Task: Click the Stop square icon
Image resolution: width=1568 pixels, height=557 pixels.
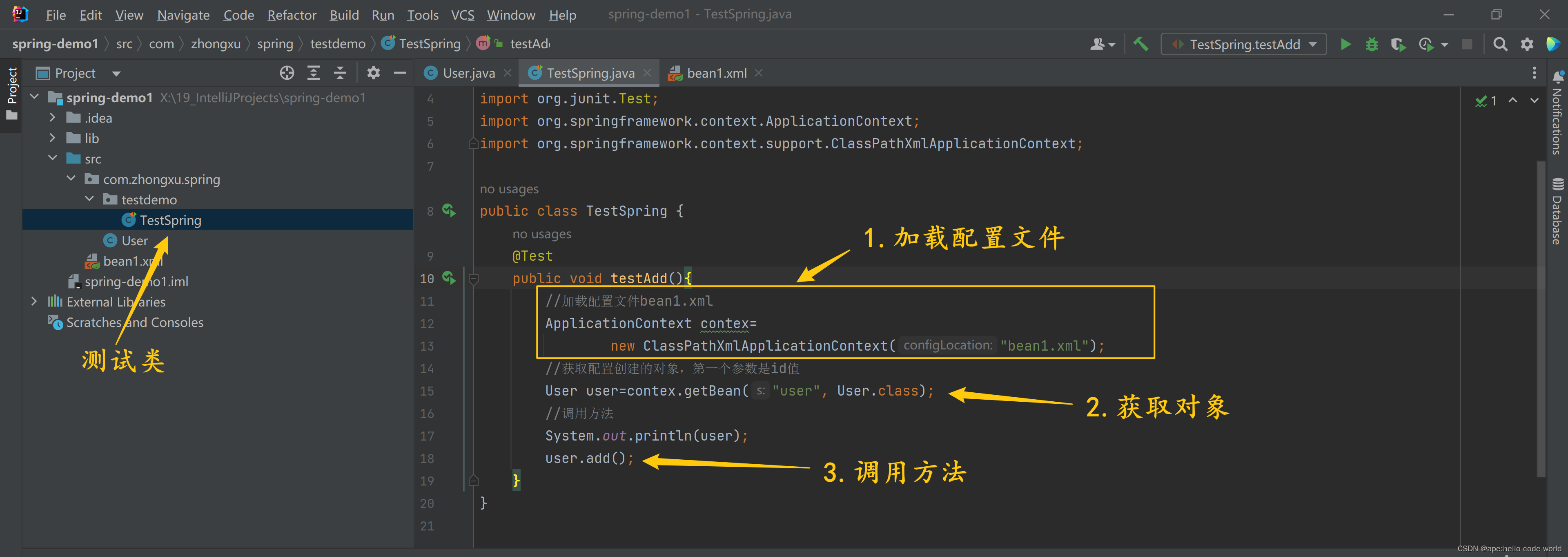Action: coord(1467,45)
